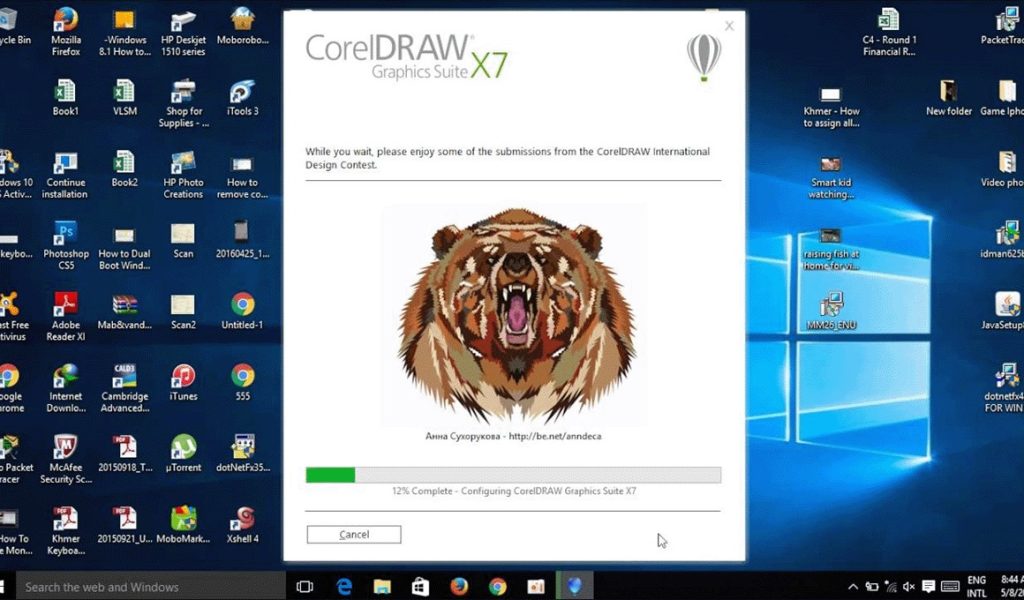
Task: Open Untitled-1 Chrome shortcut
Action: click(x=242, y=311)
